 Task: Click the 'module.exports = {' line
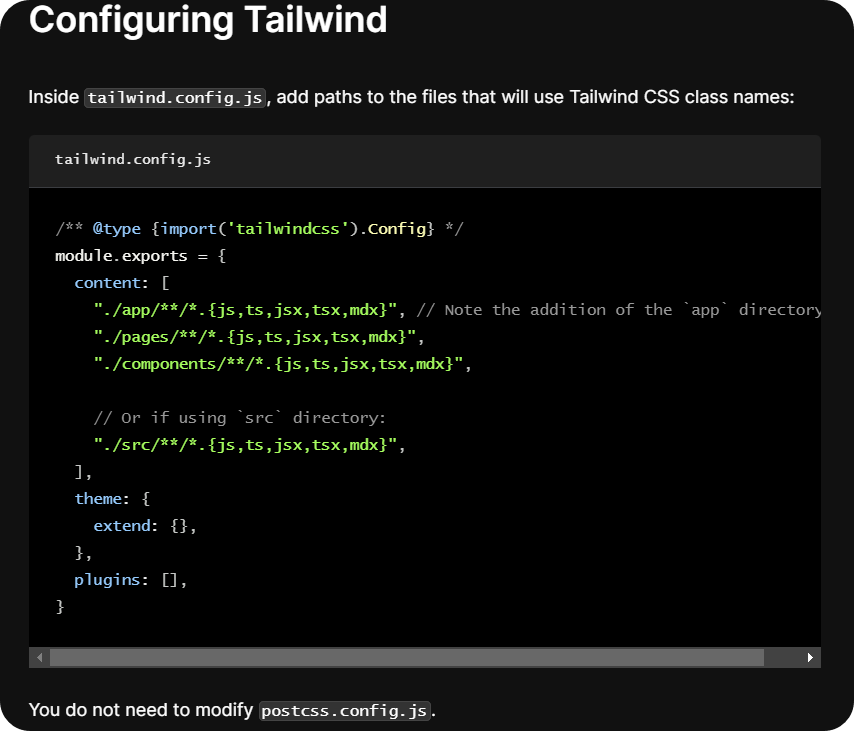(x=141, y=256)
